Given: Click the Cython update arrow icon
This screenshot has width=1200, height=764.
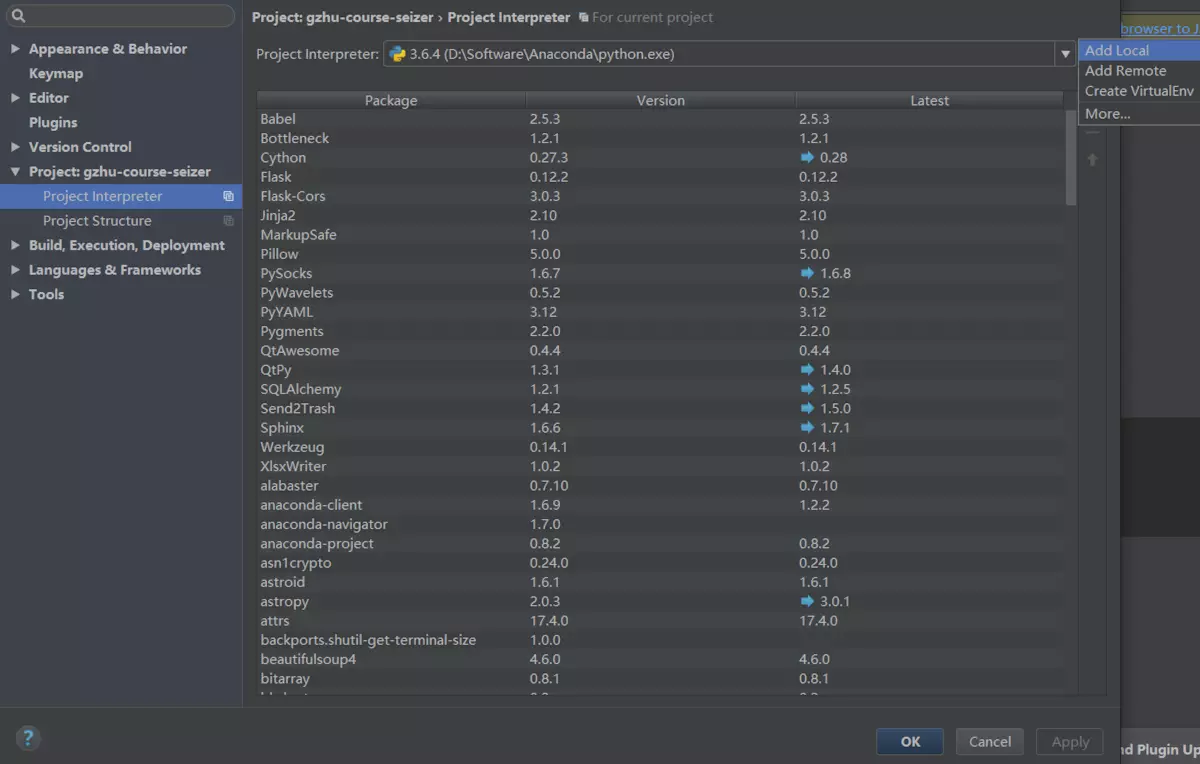Looking at the screenshot, I should pyautogui.click(x=807, y=157).
